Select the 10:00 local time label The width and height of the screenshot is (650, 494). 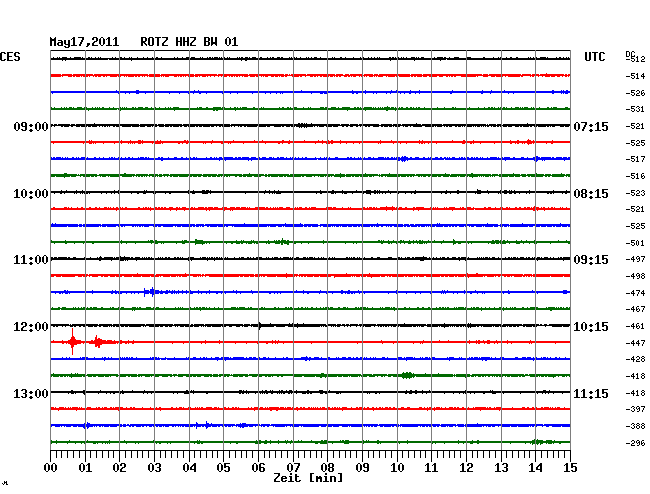tap(31, 194)
